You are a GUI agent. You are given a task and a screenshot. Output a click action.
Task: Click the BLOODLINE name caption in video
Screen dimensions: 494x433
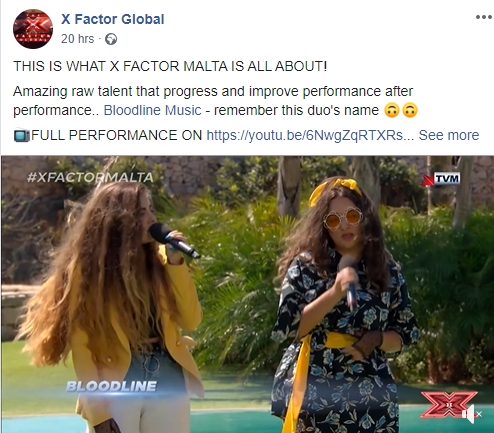[x=111, y=386]
